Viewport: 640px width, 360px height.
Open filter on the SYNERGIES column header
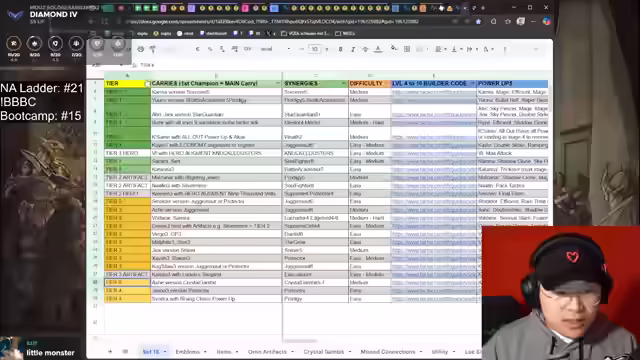click(344, 83)
